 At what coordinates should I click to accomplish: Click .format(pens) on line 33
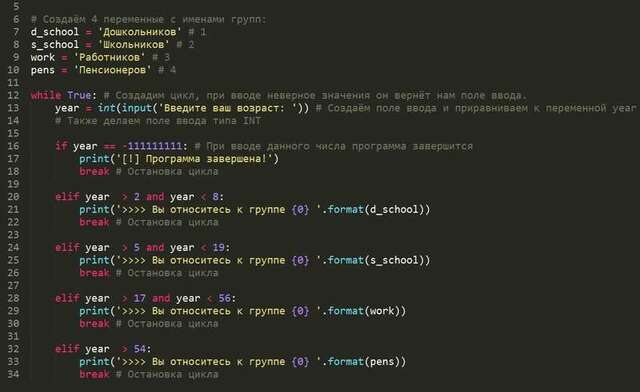364,361
